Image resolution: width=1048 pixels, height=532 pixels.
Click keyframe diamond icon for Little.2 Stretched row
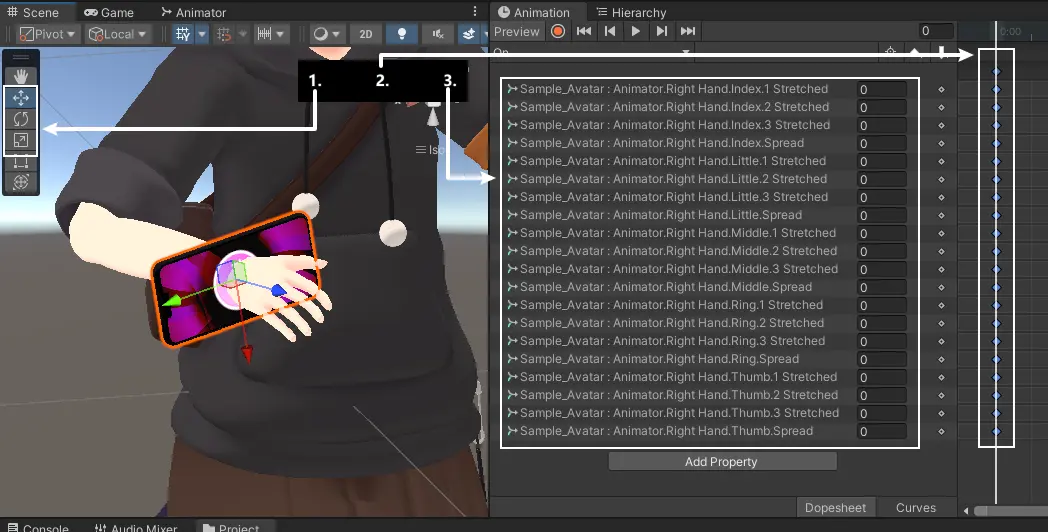pyautogui.click(x=941, y=180)
